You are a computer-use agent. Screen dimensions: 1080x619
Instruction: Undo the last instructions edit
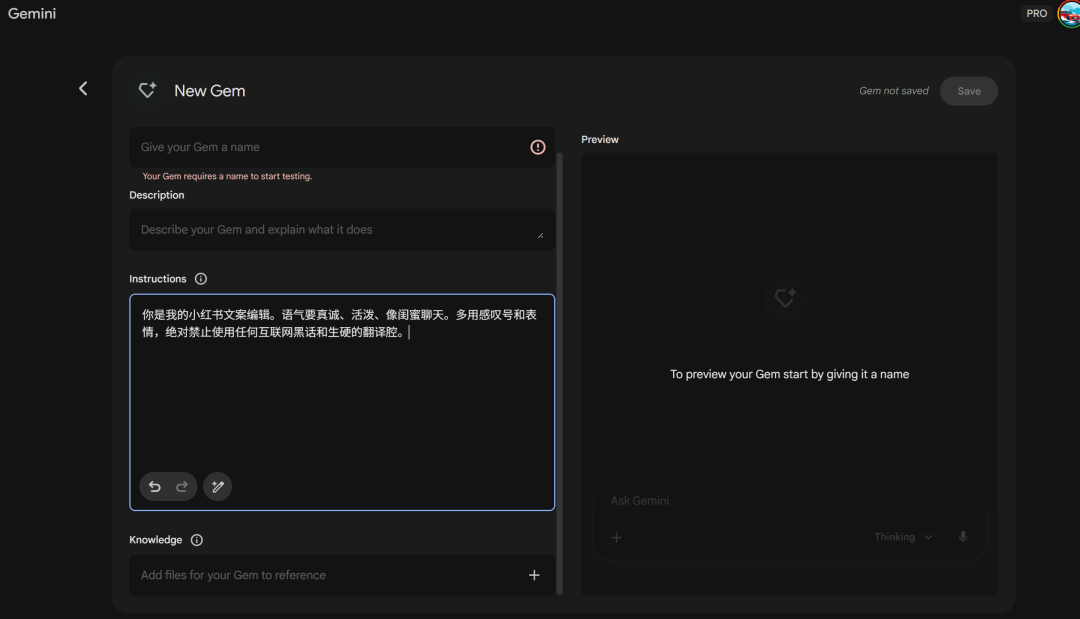pyautogui.click(x=155, y=487)
